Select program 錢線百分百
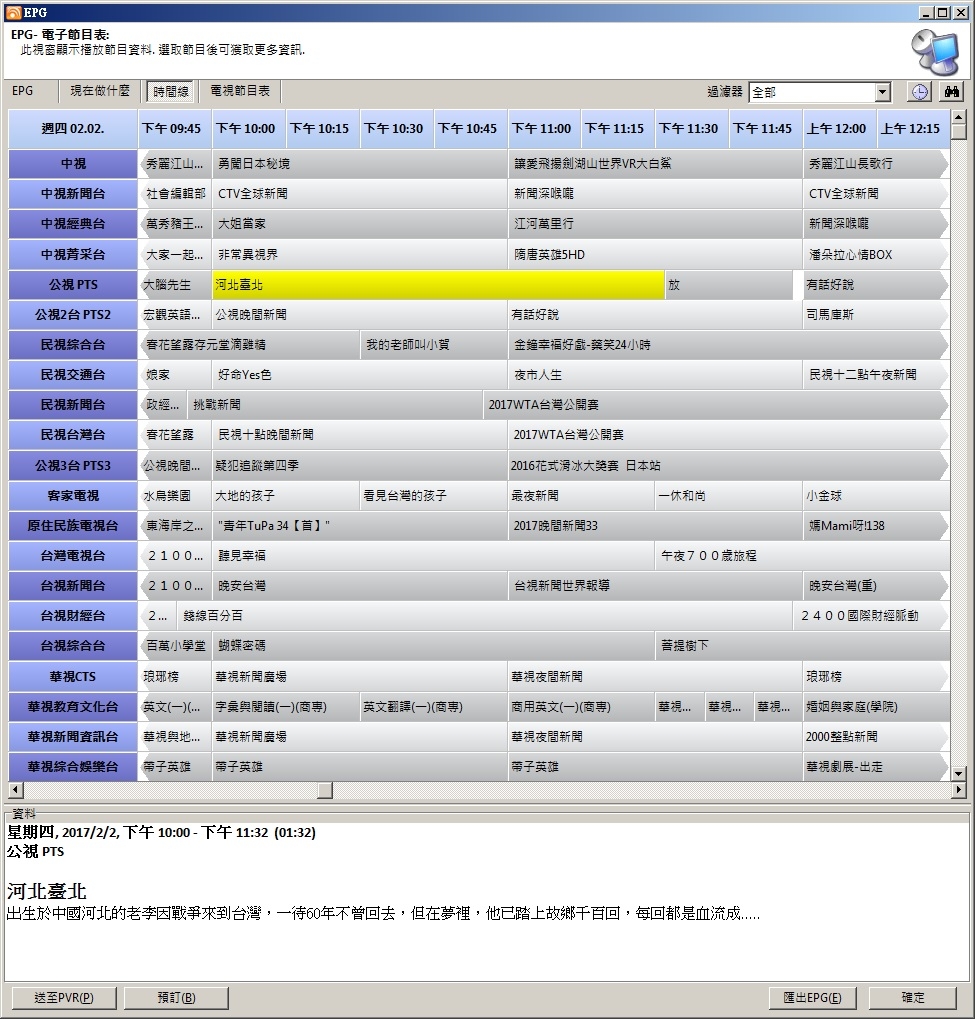The height and width of the screenshot is (1019, 975). pos(484,615)
